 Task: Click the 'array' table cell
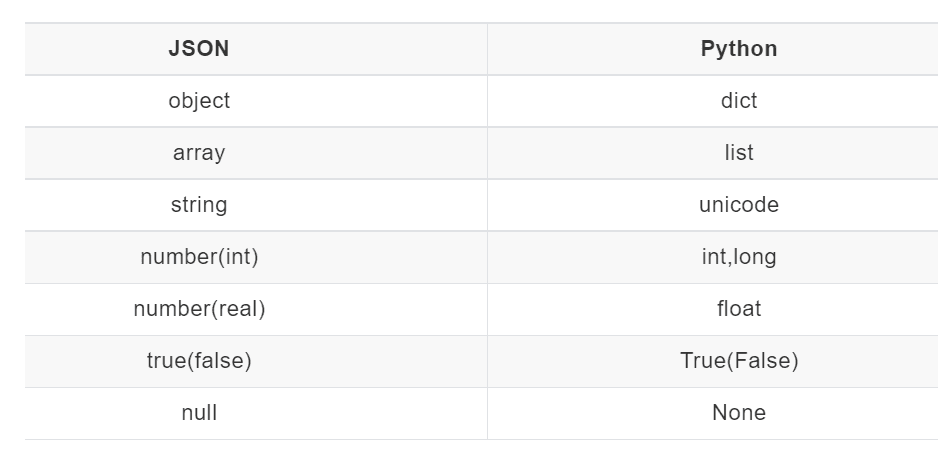(199, 153)
